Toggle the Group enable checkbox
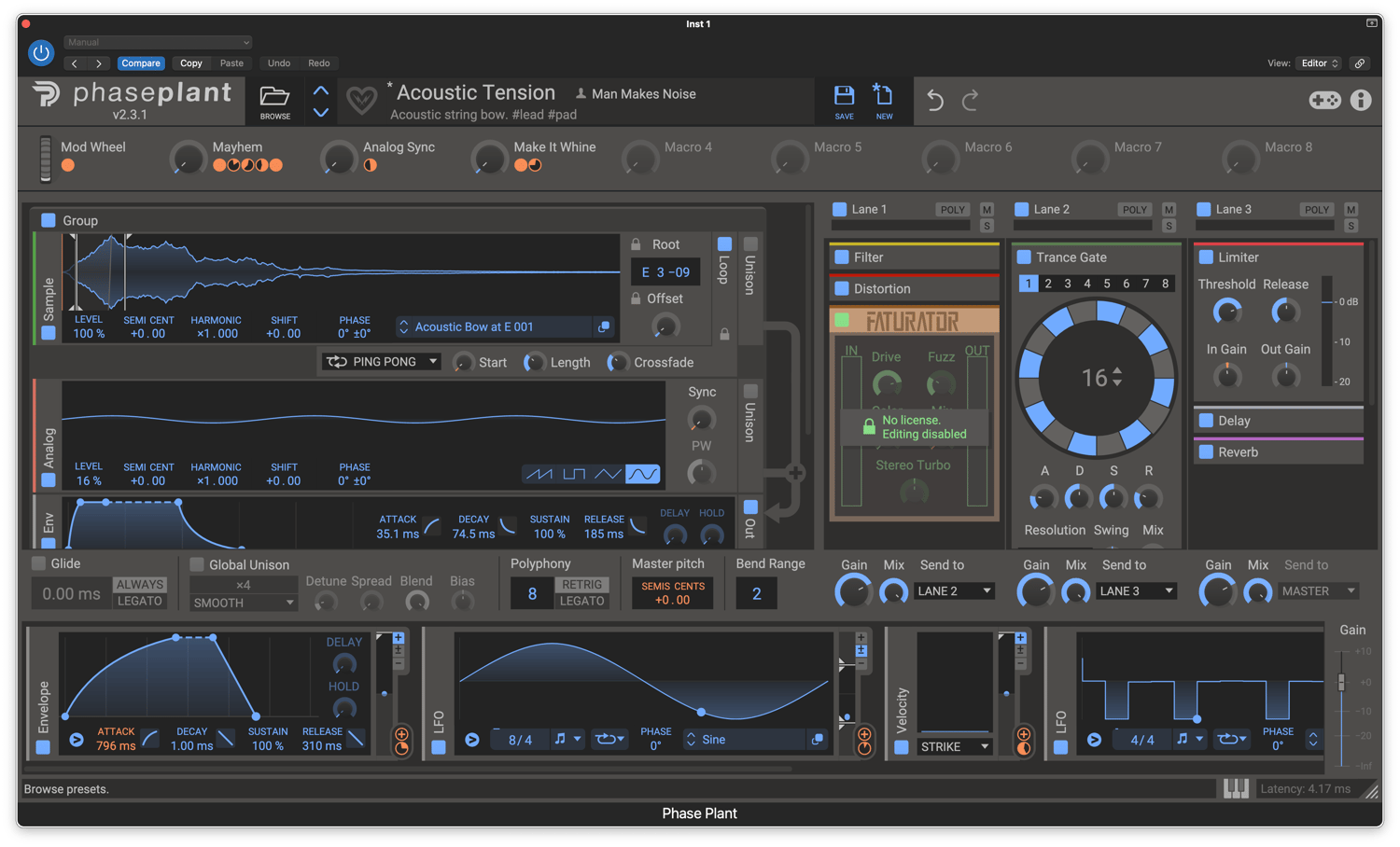1400x847 pixels. pos(48,220)
